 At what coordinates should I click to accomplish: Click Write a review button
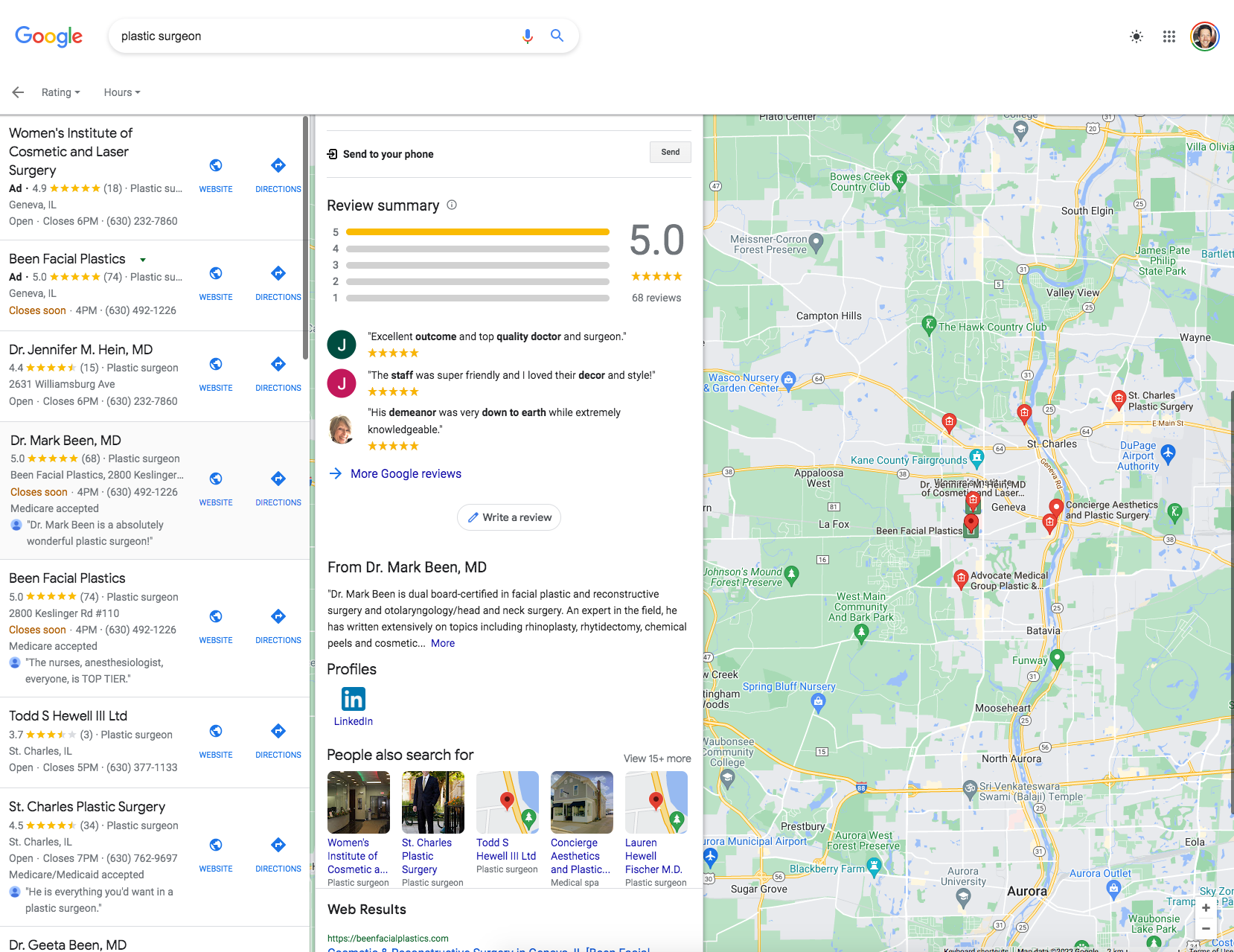(x=509, y=517)
